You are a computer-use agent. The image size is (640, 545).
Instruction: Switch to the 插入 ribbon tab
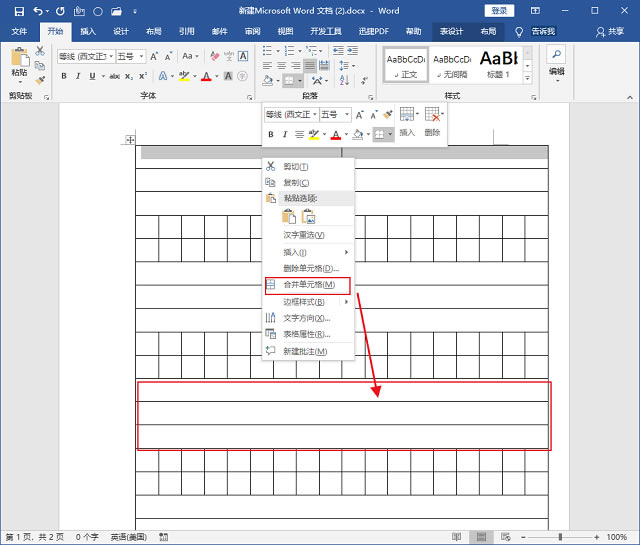click(x=88, y=32)
